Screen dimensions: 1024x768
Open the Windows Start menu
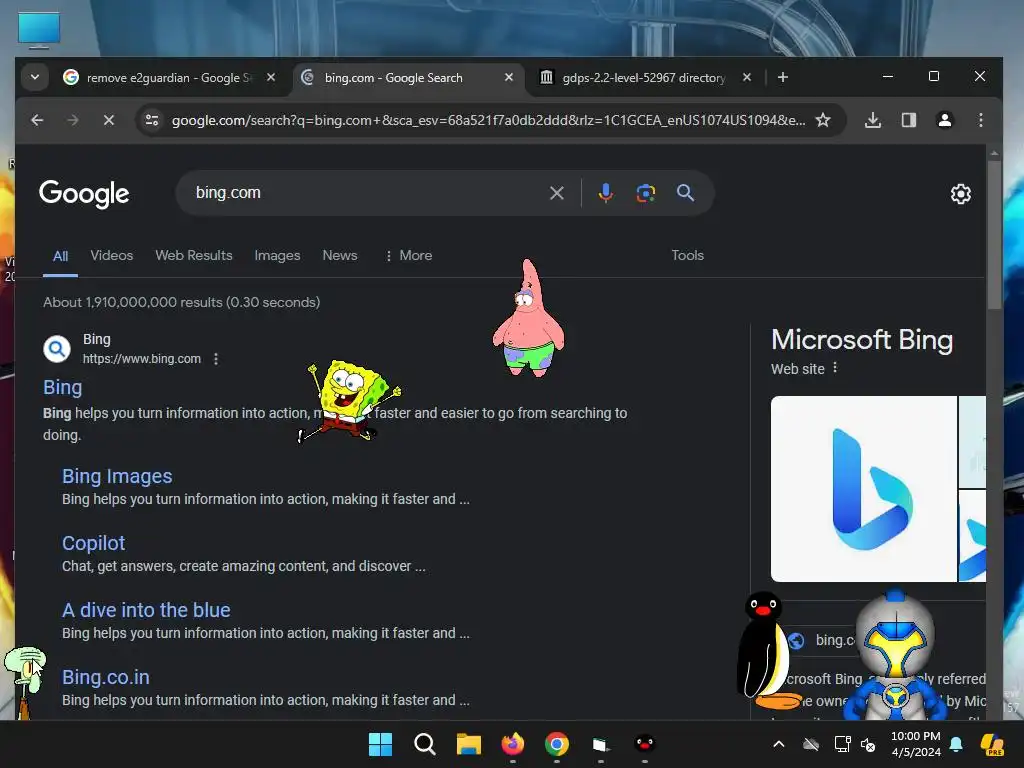[380, 744]
